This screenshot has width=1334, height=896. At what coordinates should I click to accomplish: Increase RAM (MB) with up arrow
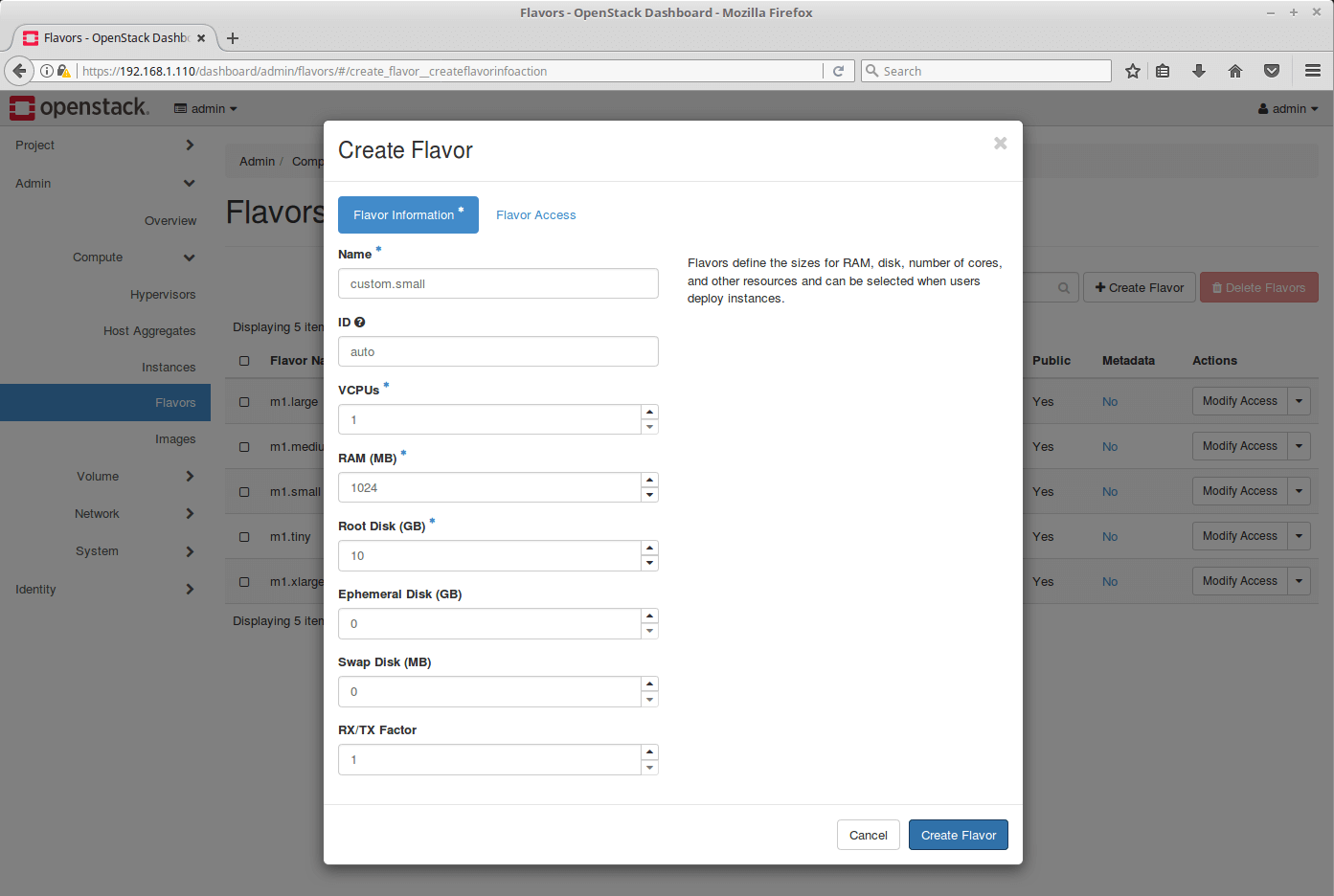649,480
